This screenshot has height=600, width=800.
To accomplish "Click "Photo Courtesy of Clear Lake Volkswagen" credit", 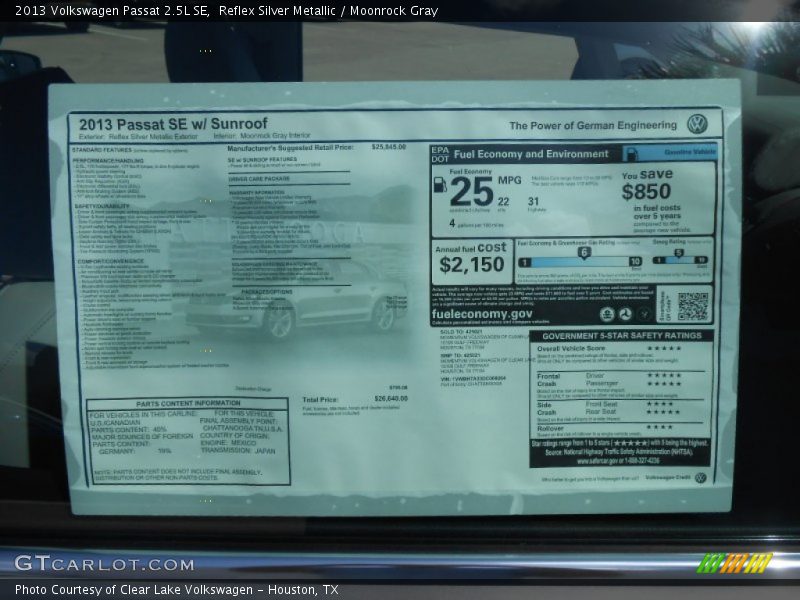I will (x=134, y=590).
